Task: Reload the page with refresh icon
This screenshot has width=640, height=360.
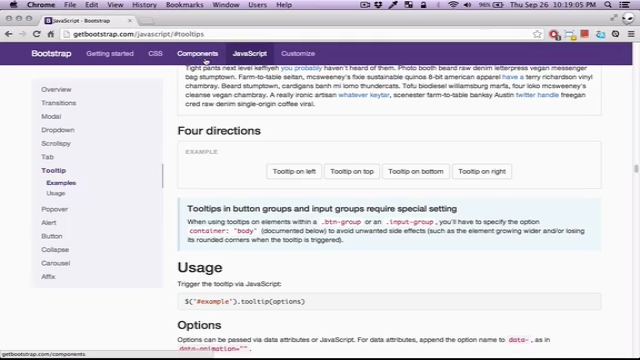Action: click(37, 34)
